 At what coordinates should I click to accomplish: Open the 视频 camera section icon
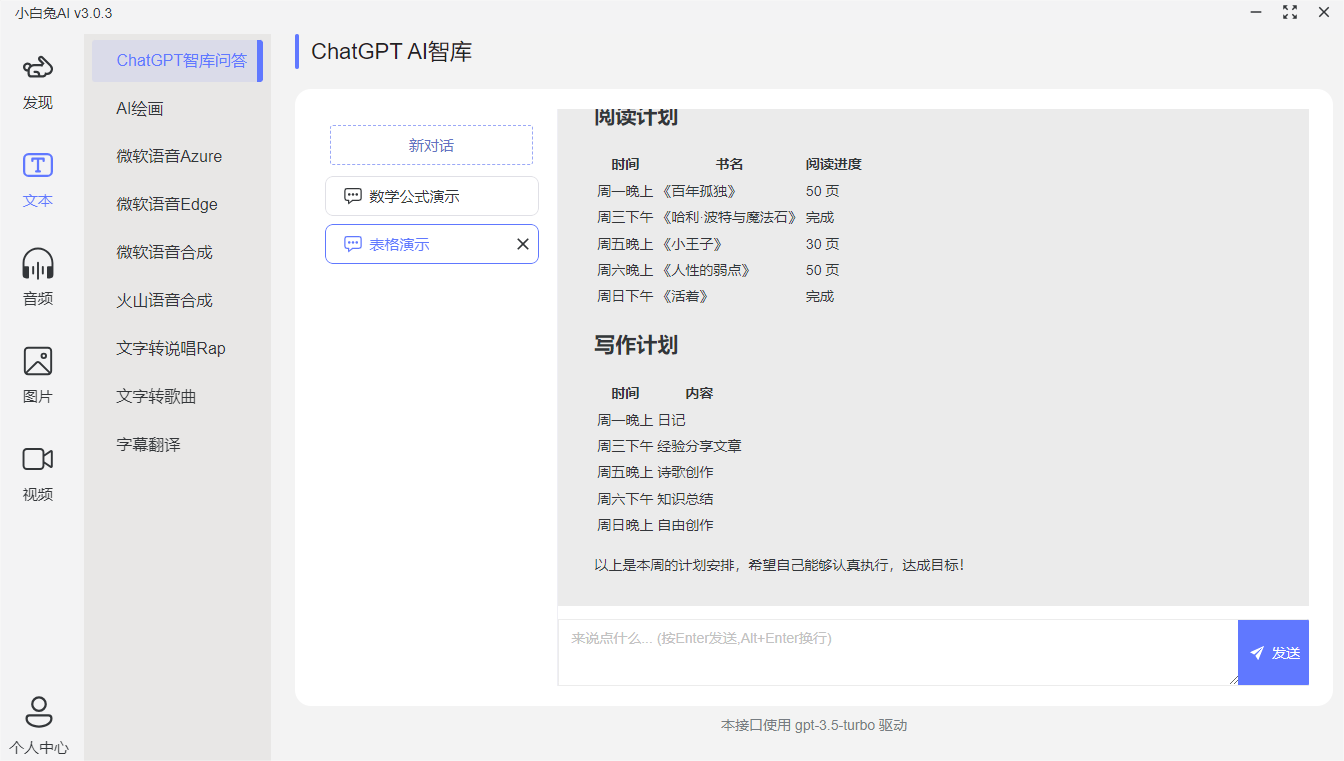tap(38, 459)
